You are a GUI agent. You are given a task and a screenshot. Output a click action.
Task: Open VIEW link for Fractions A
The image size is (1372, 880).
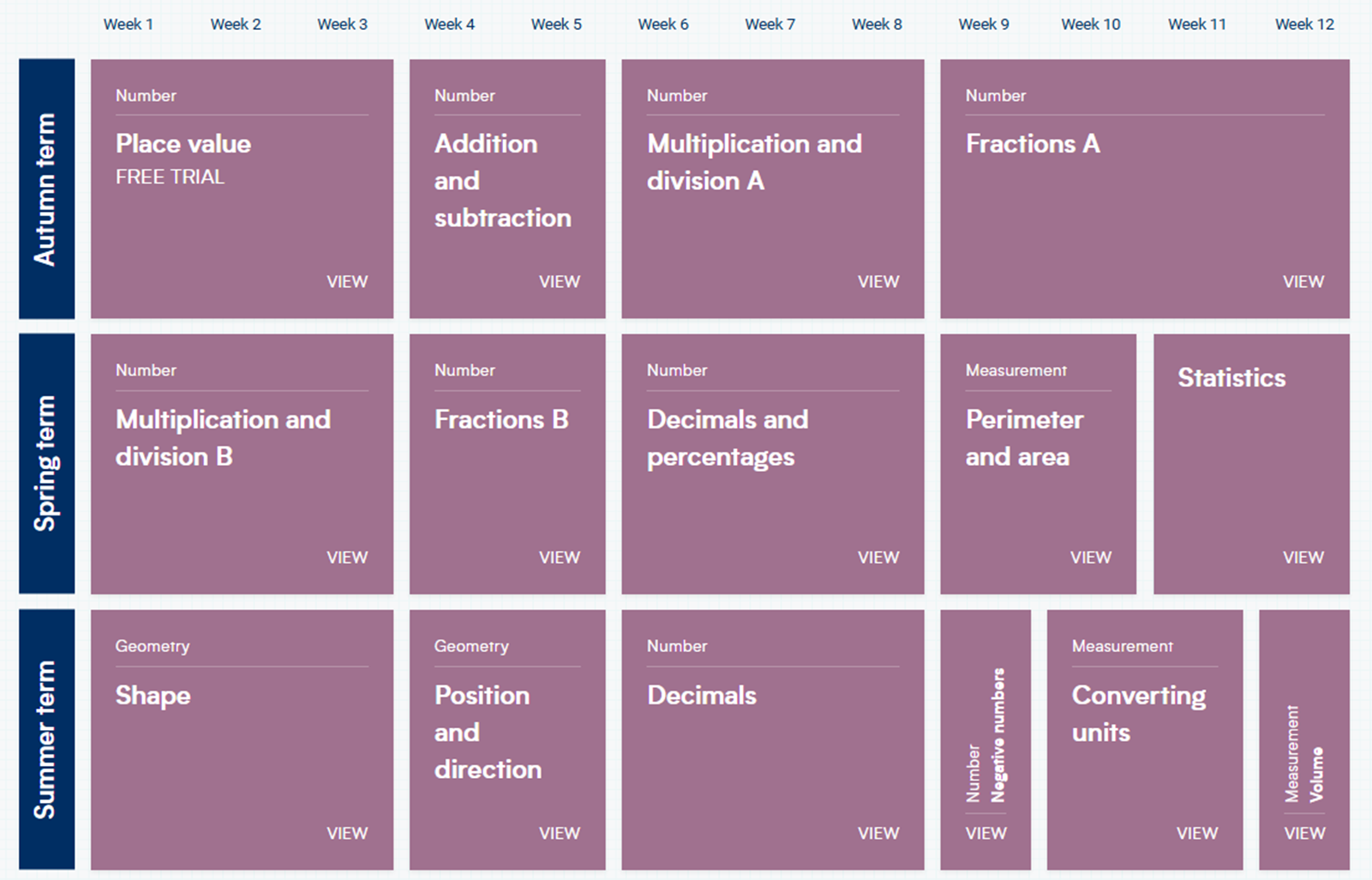[1303, 282]
